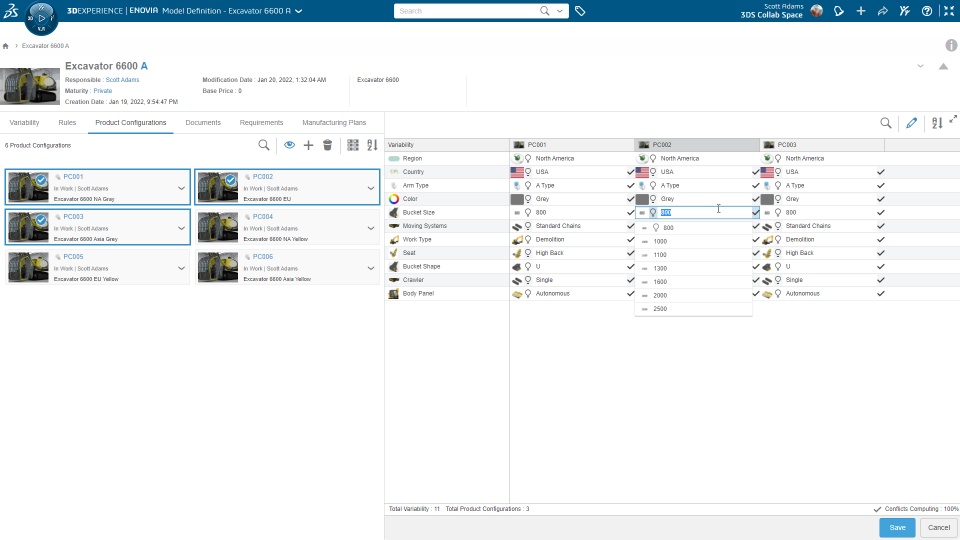
Task: Click the PC002 Grey color swatch
Action: (x=642, y=199)
